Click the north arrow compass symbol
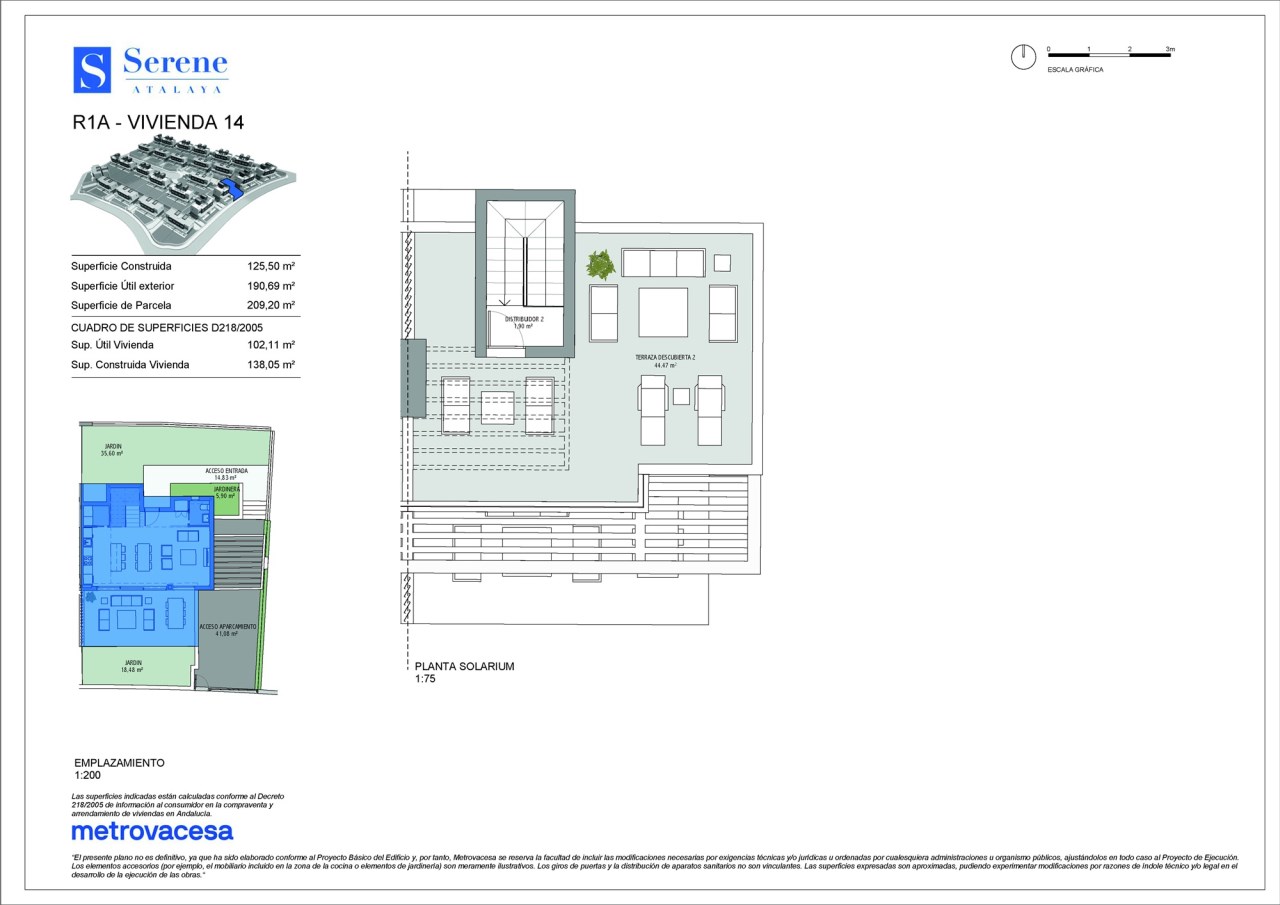Screen dimensions: 1280x905 pos(1023,58)
